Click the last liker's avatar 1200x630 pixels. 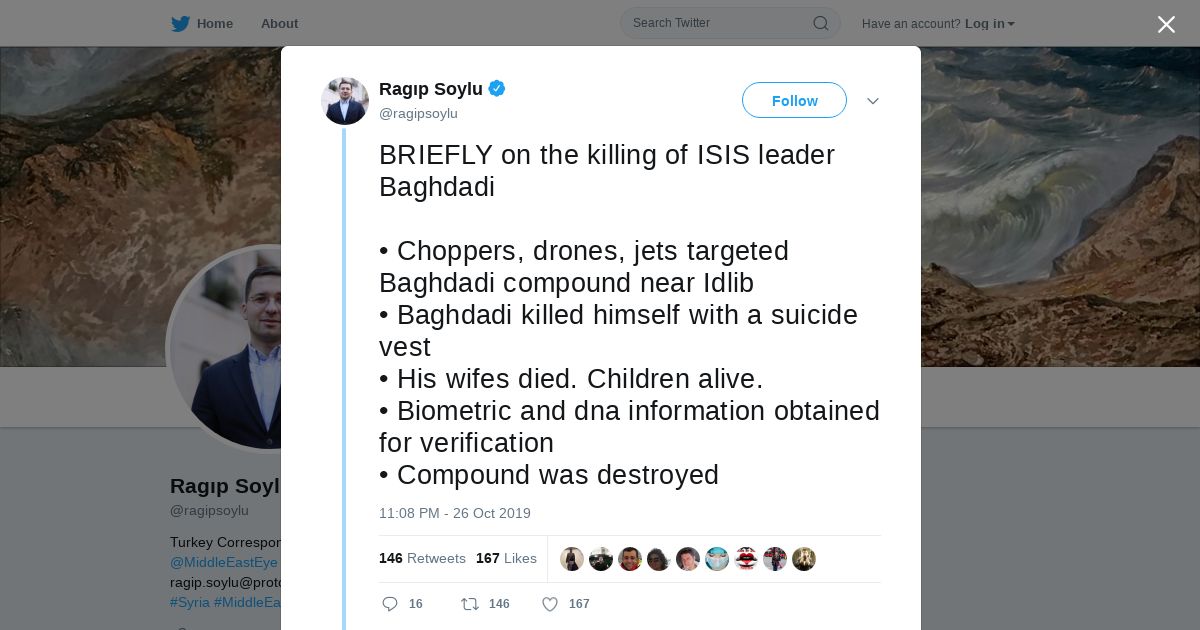point(804,559)
